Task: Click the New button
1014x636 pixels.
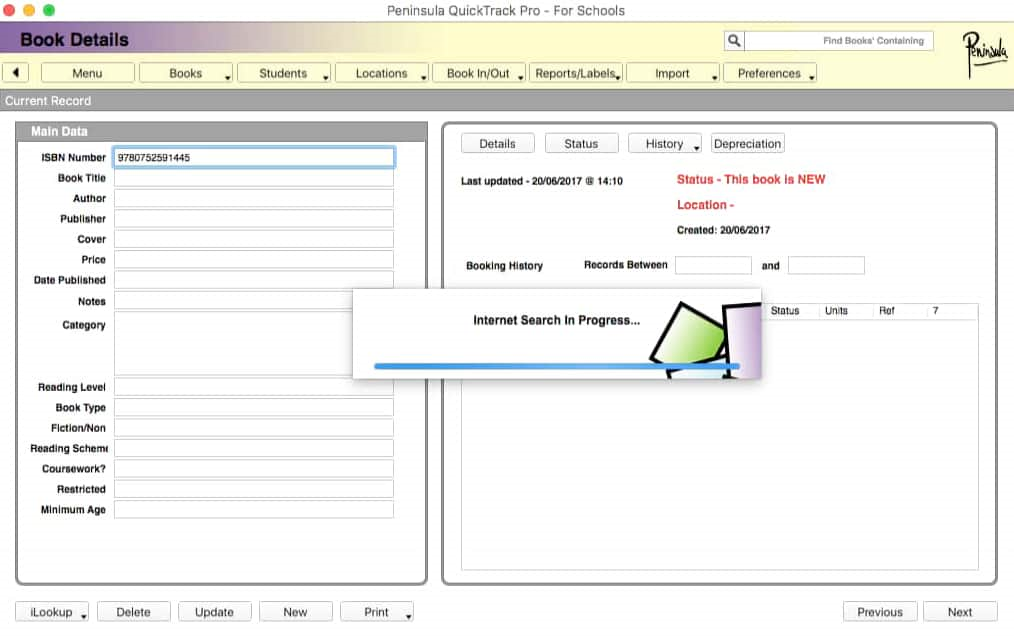Action: click(296, 612)
